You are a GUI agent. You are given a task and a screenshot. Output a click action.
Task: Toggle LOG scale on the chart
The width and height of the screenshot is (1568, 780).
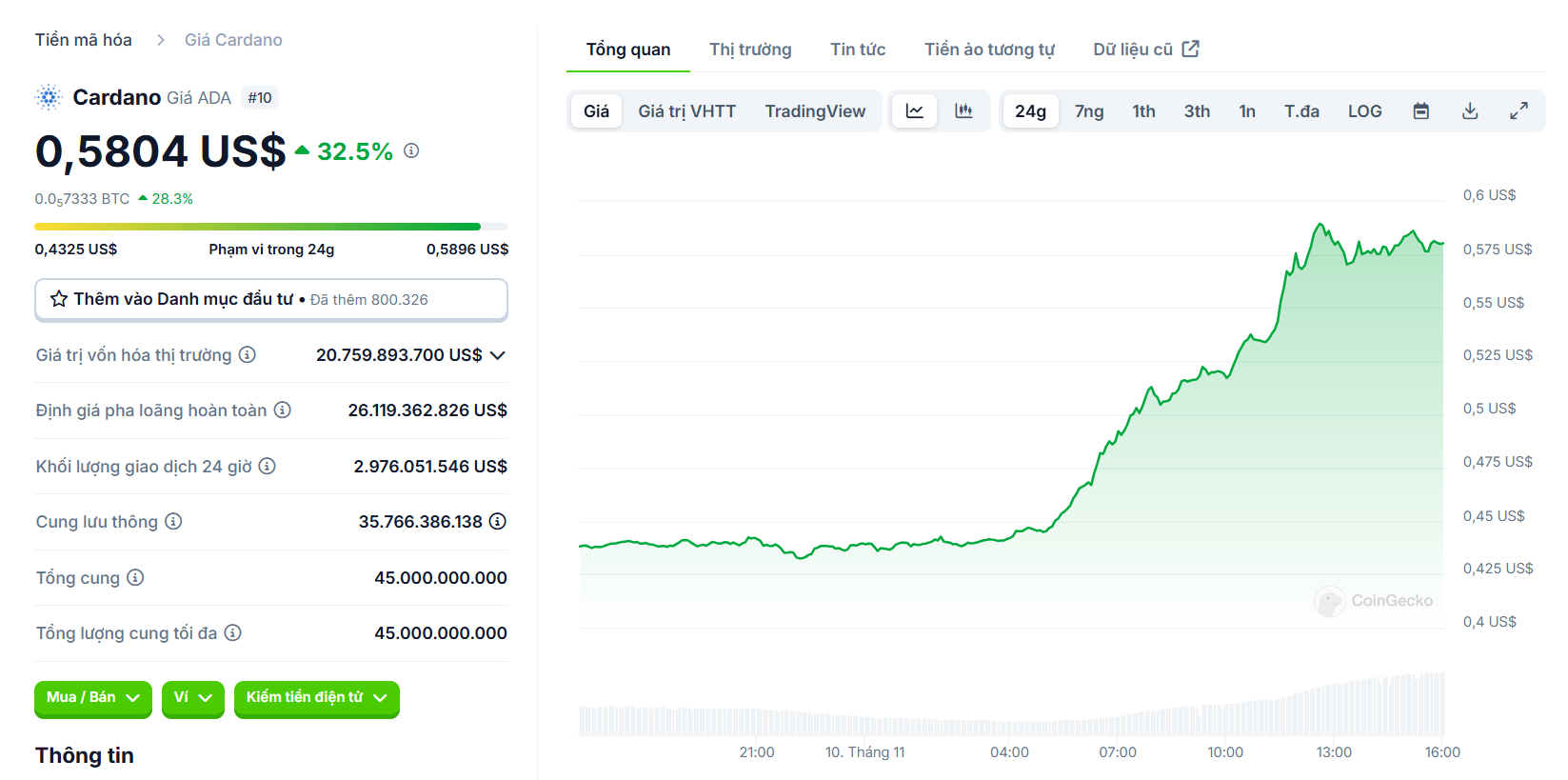click(1364, 111)
